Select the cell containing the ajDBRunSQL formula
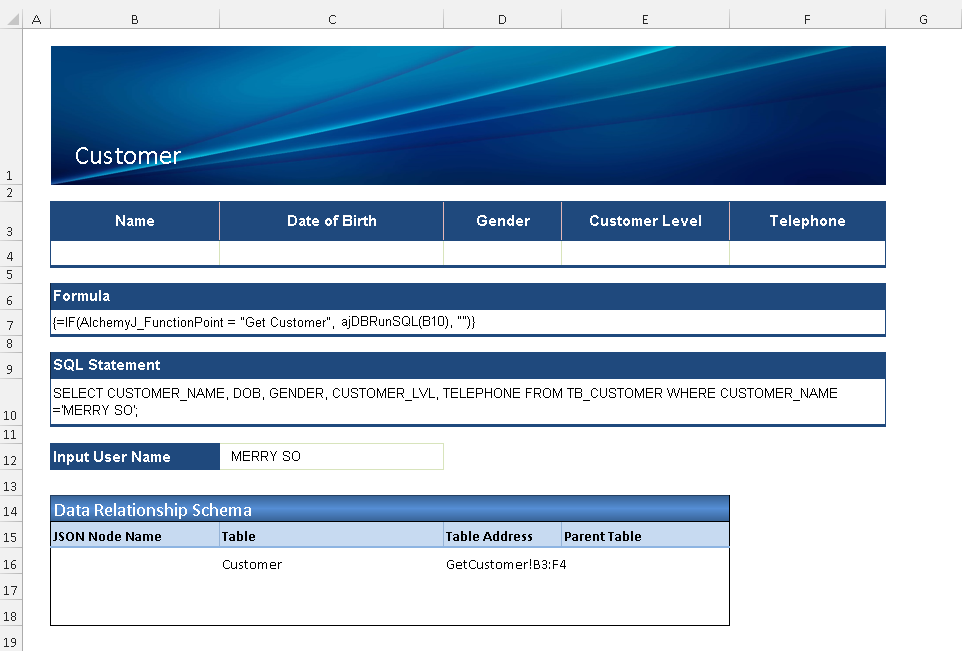This screenshot has height=651, width=962. click(467, 322)
